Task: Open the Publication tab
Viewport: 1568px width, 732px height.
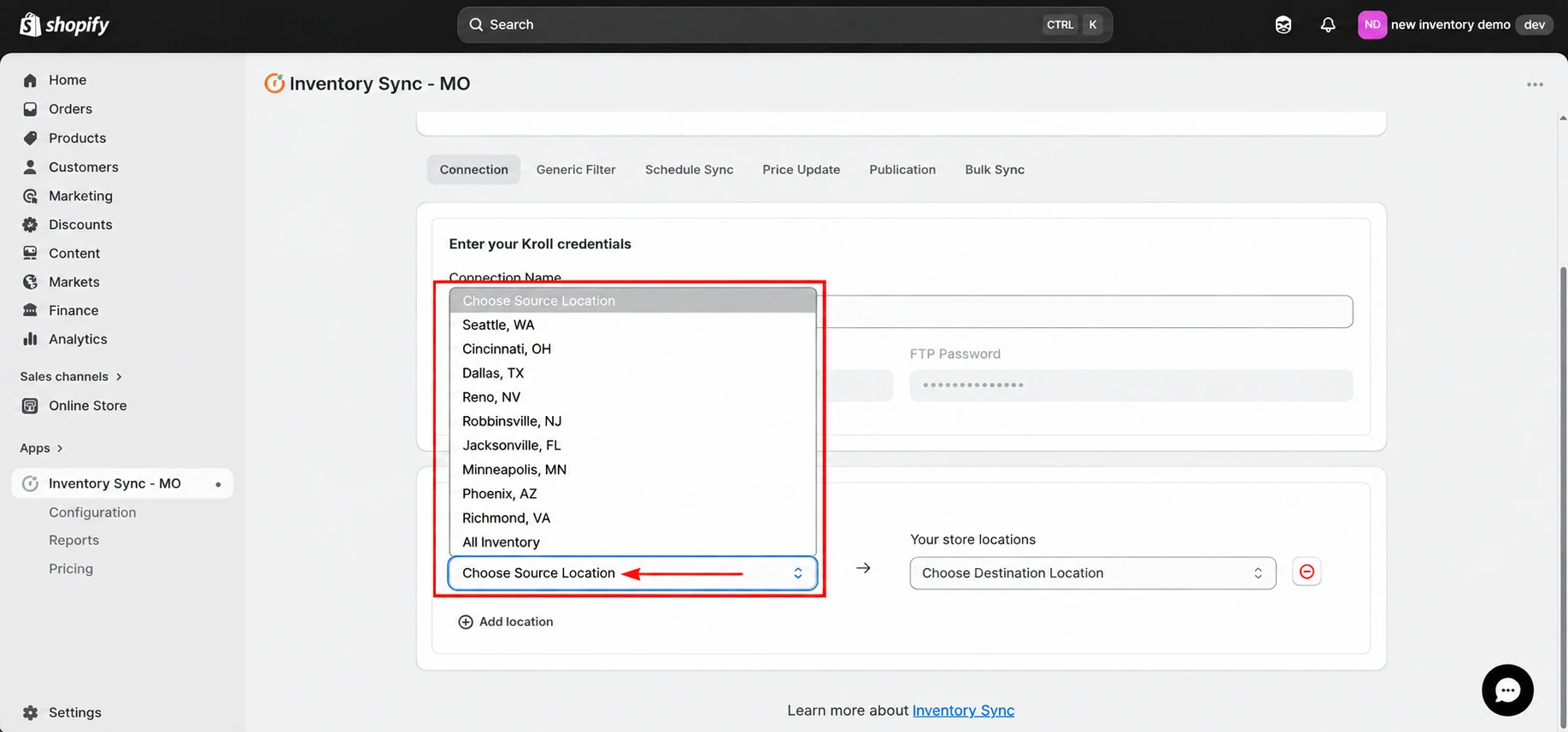Action: click(902, 170)
